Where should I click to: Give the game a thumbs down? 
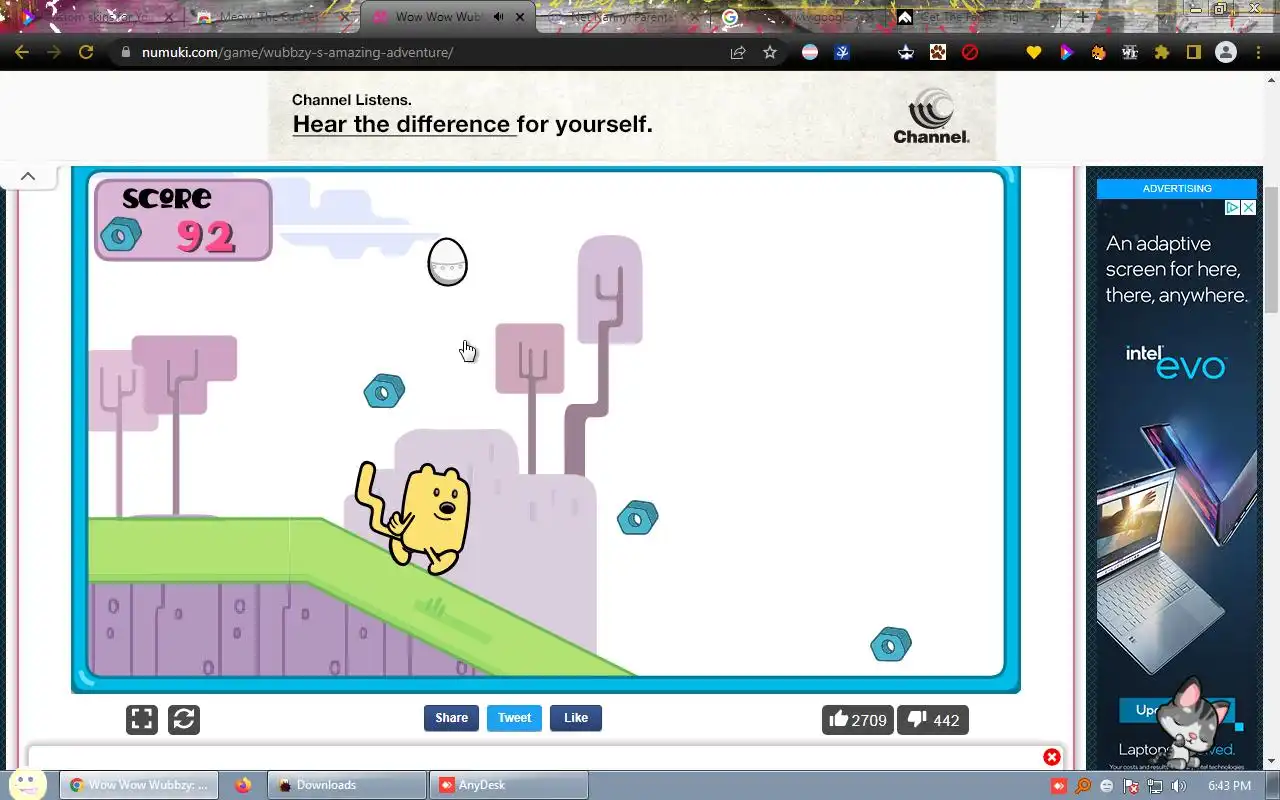pyautogui.click(x=932, y=720)
